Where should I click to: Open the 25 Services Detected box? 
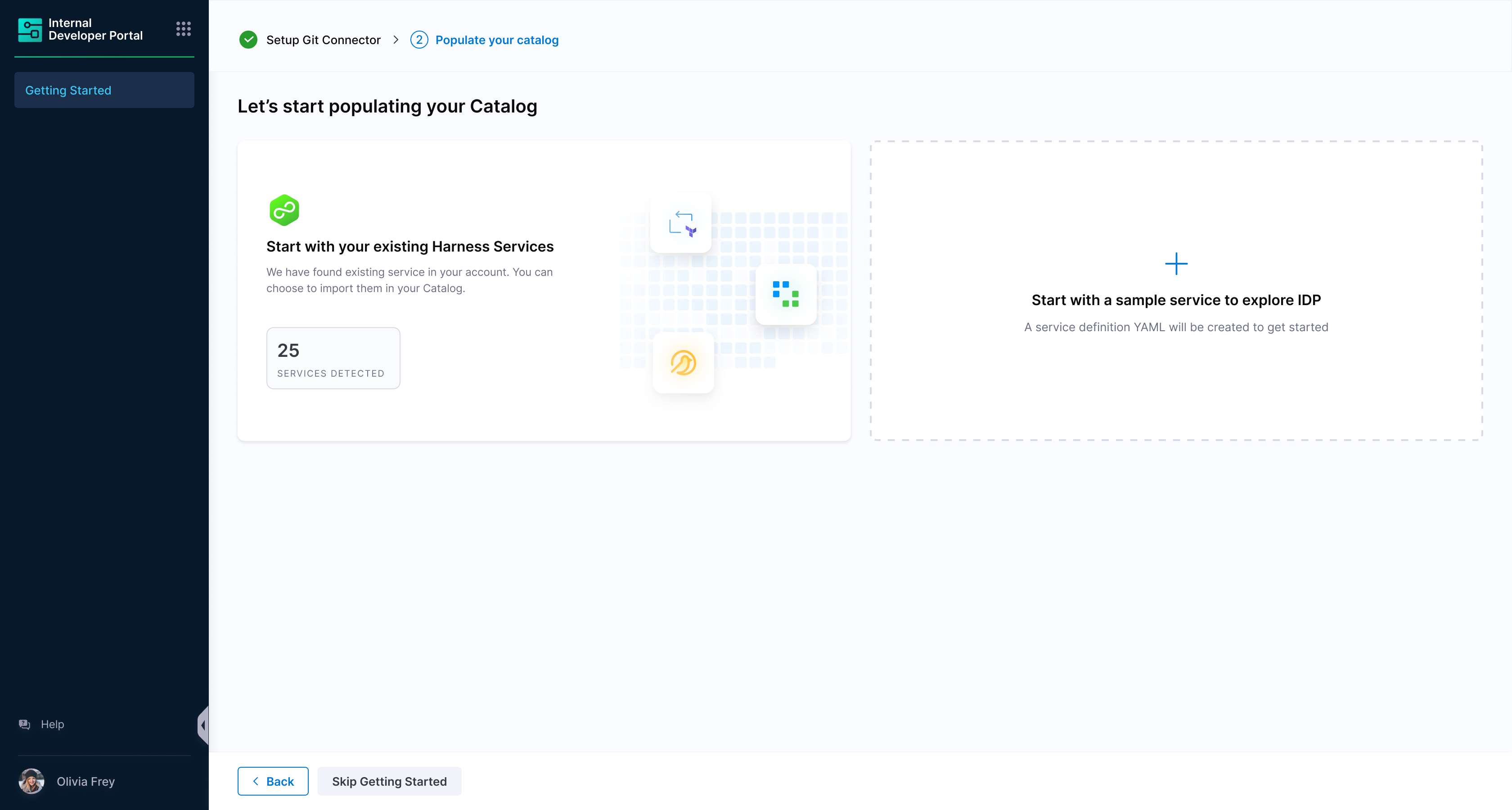pyautogui.click(x=333, y=358)
